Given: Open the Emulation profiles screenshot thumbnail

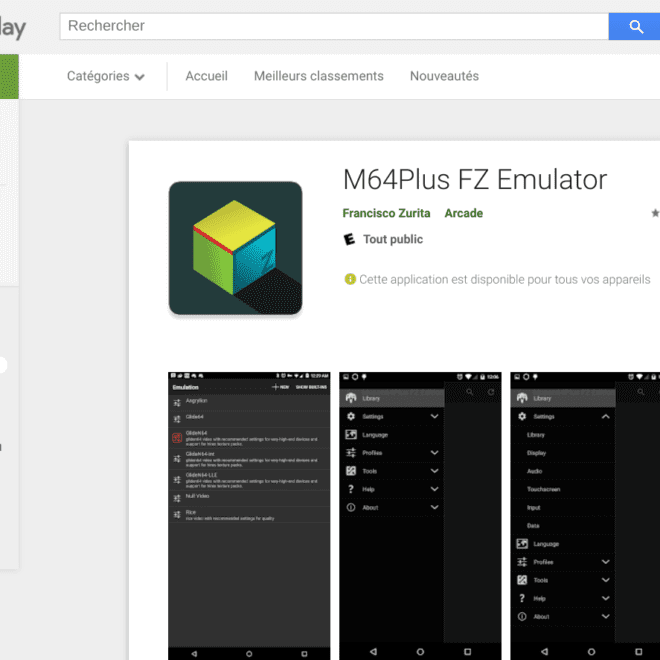Looking at the screenshot, I should 249,516.
